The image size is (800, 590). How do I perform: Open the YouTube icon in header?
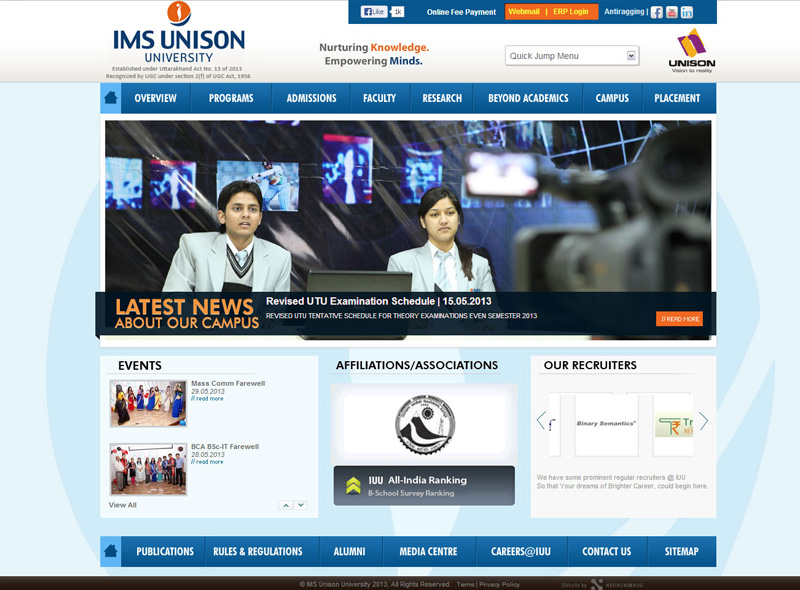click(671, 12)
